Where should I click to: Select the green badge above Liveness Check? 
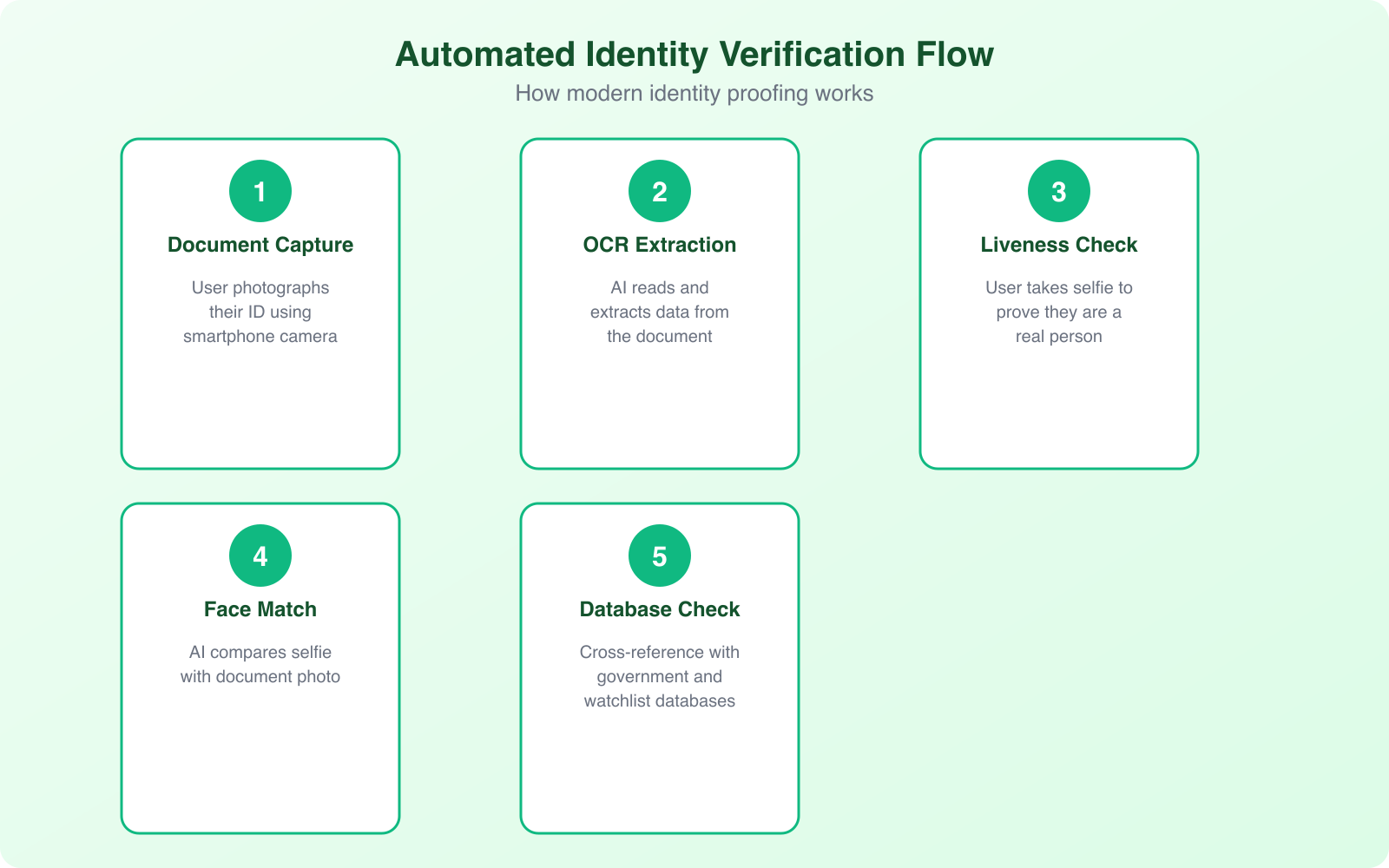(1058, 190)
